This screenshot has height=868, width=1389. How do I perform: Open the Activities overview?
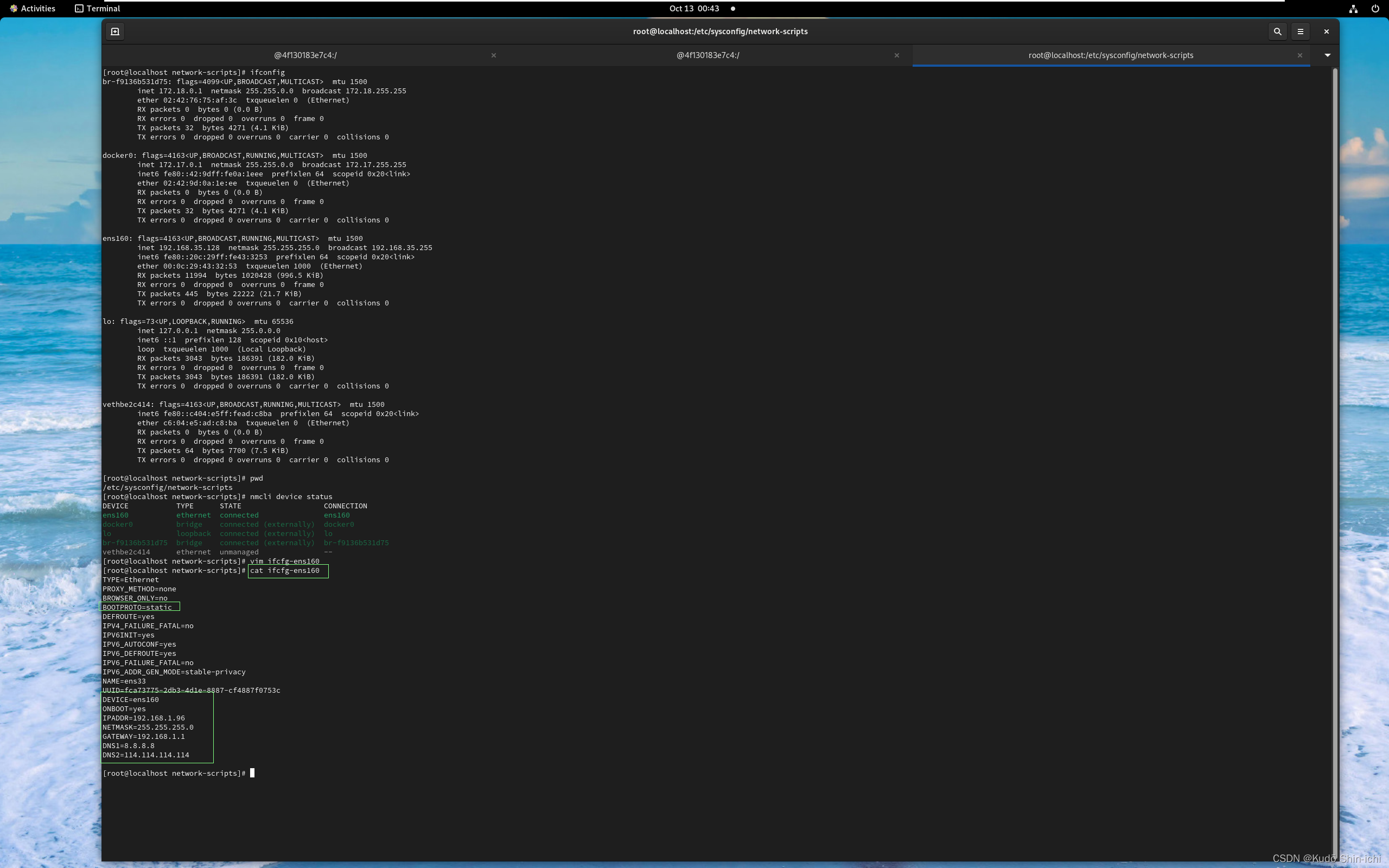coord(33,9)
